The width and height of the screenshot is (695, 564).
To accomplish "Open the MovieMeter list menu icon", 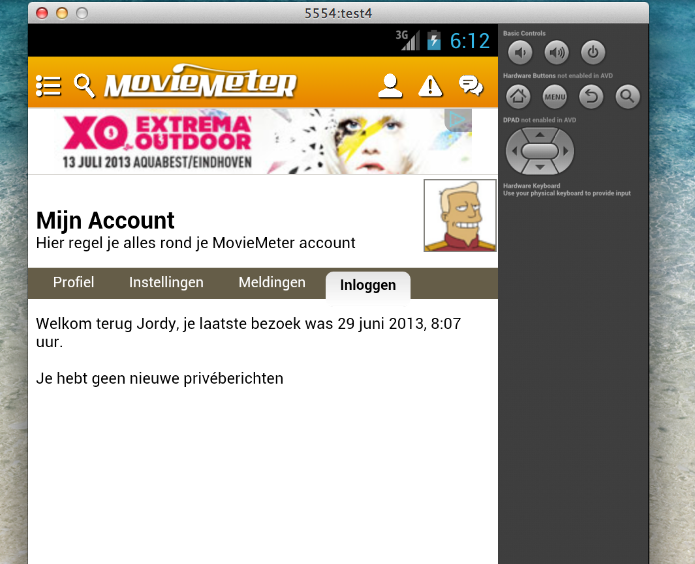I will [x=48, y=85].
